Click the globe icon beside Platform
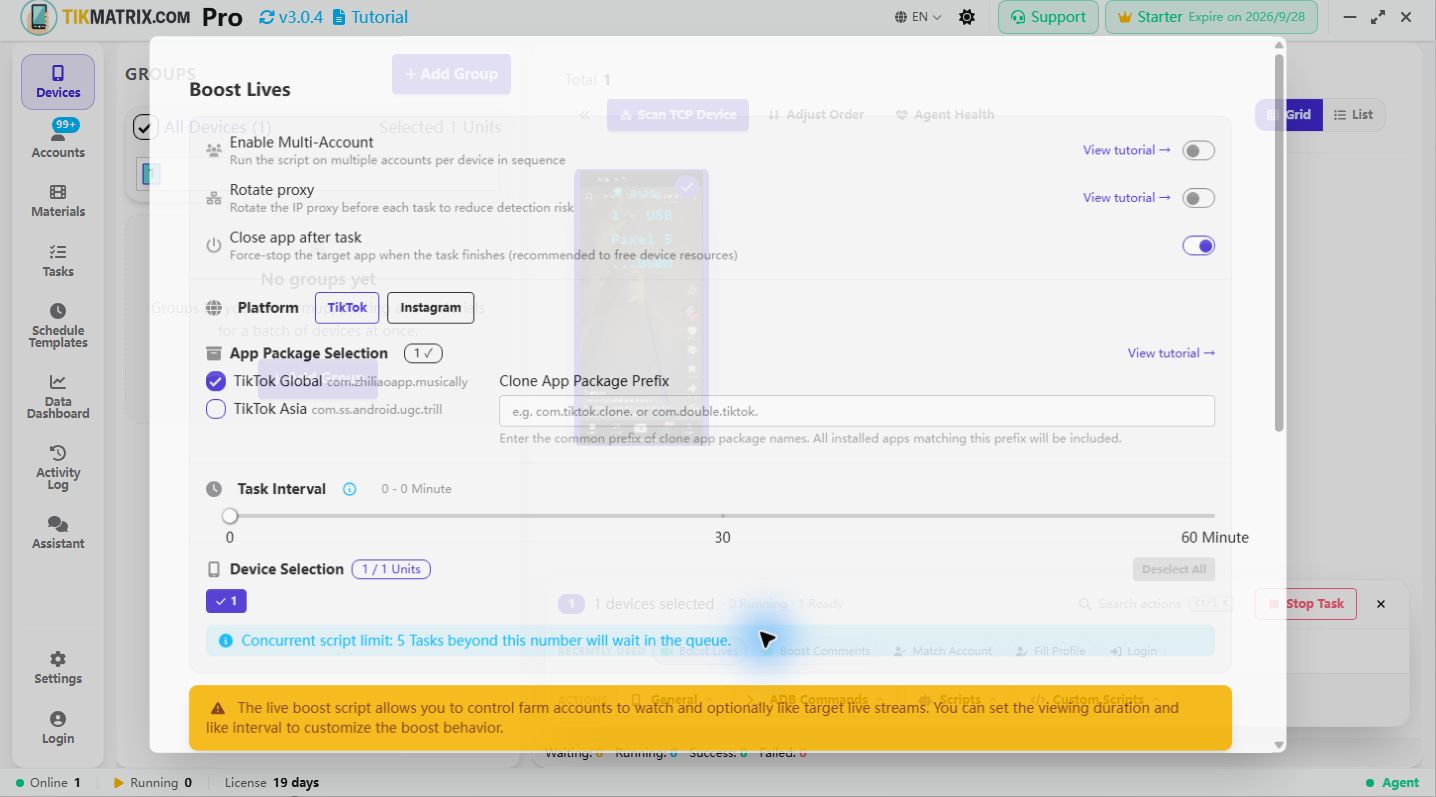 [213, 308]
